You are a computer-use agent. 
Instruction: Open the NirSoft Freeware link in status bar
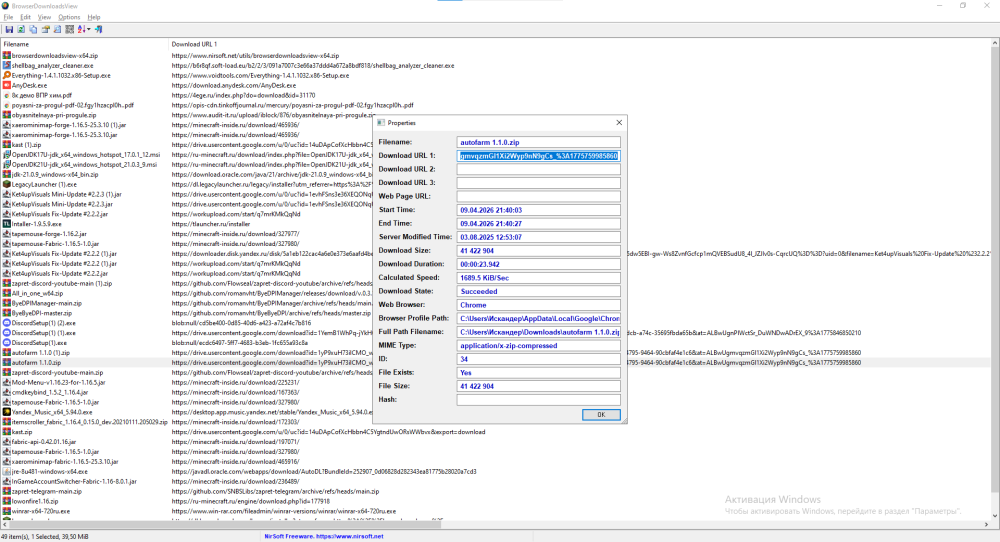324,536
